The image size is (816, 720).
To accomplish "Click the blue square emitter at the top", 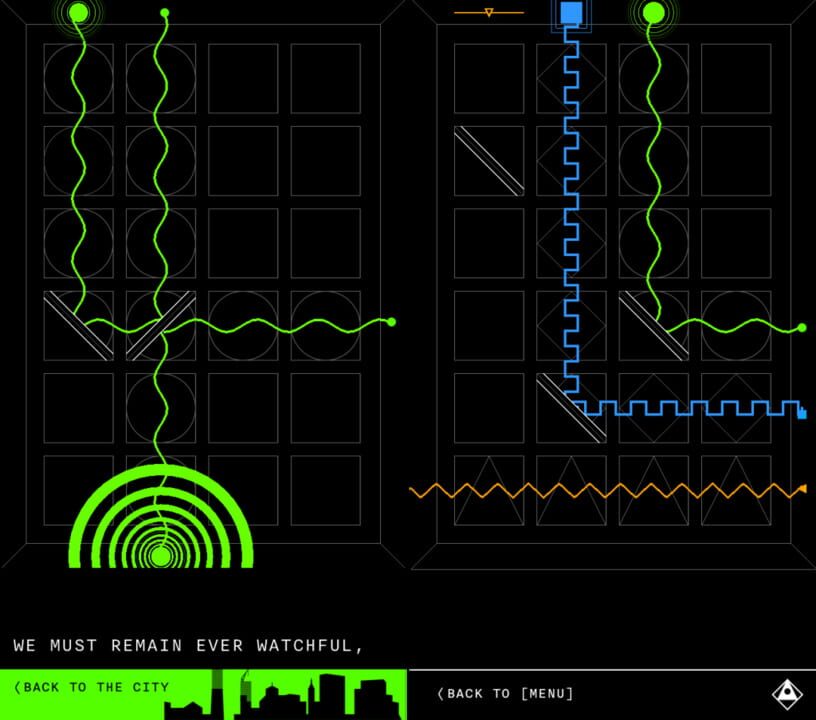I will pos(571,13).
